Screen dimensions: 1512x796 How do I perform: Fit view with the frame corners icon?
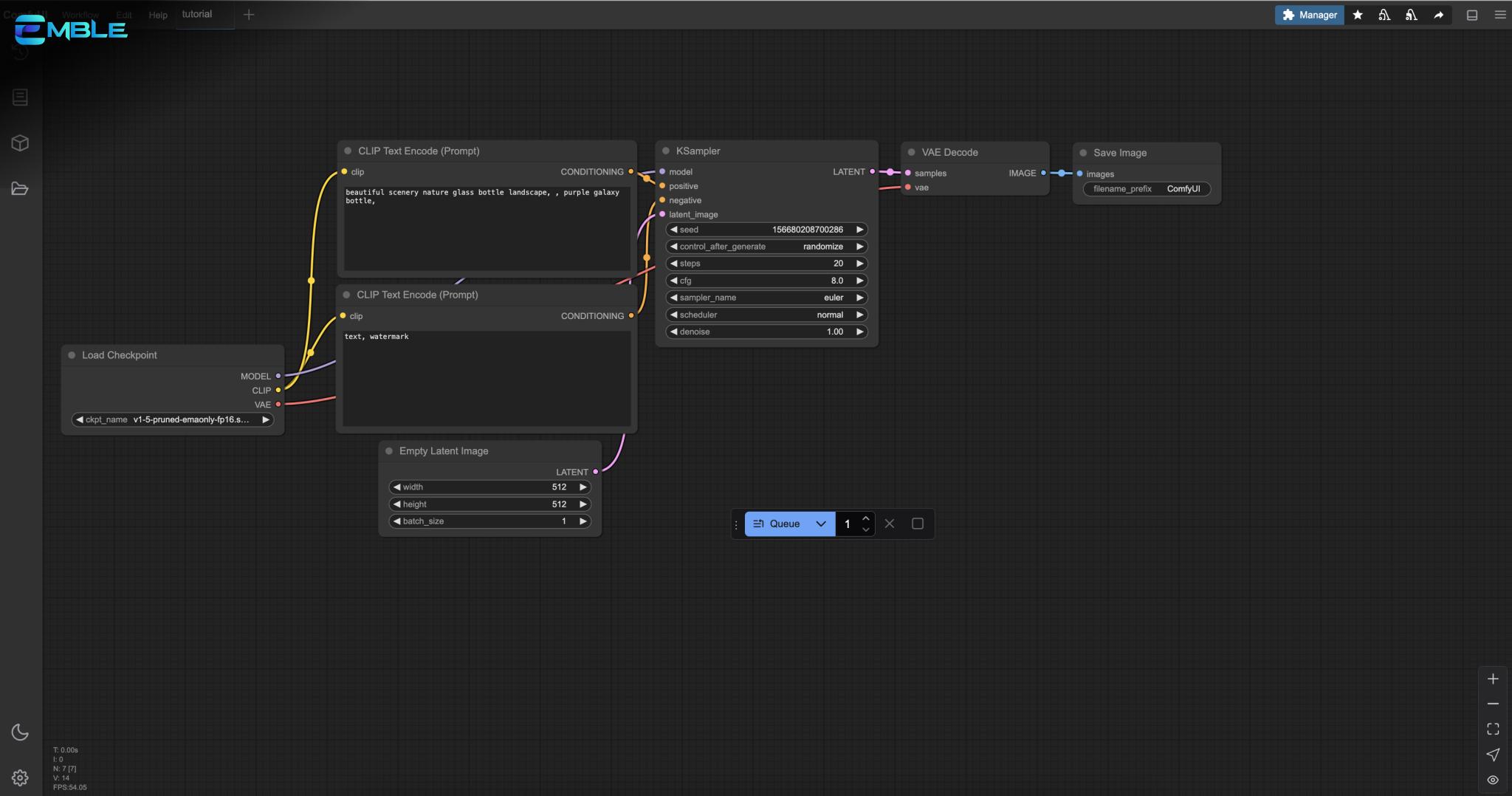tap(1493, 730)
